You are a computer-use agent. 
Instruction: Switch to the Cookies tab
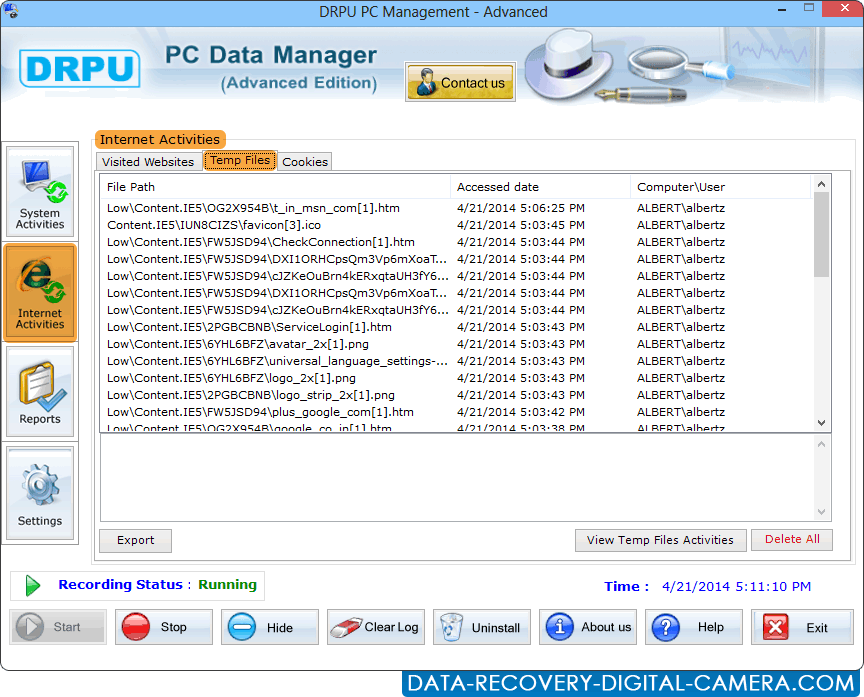point(305,161)
